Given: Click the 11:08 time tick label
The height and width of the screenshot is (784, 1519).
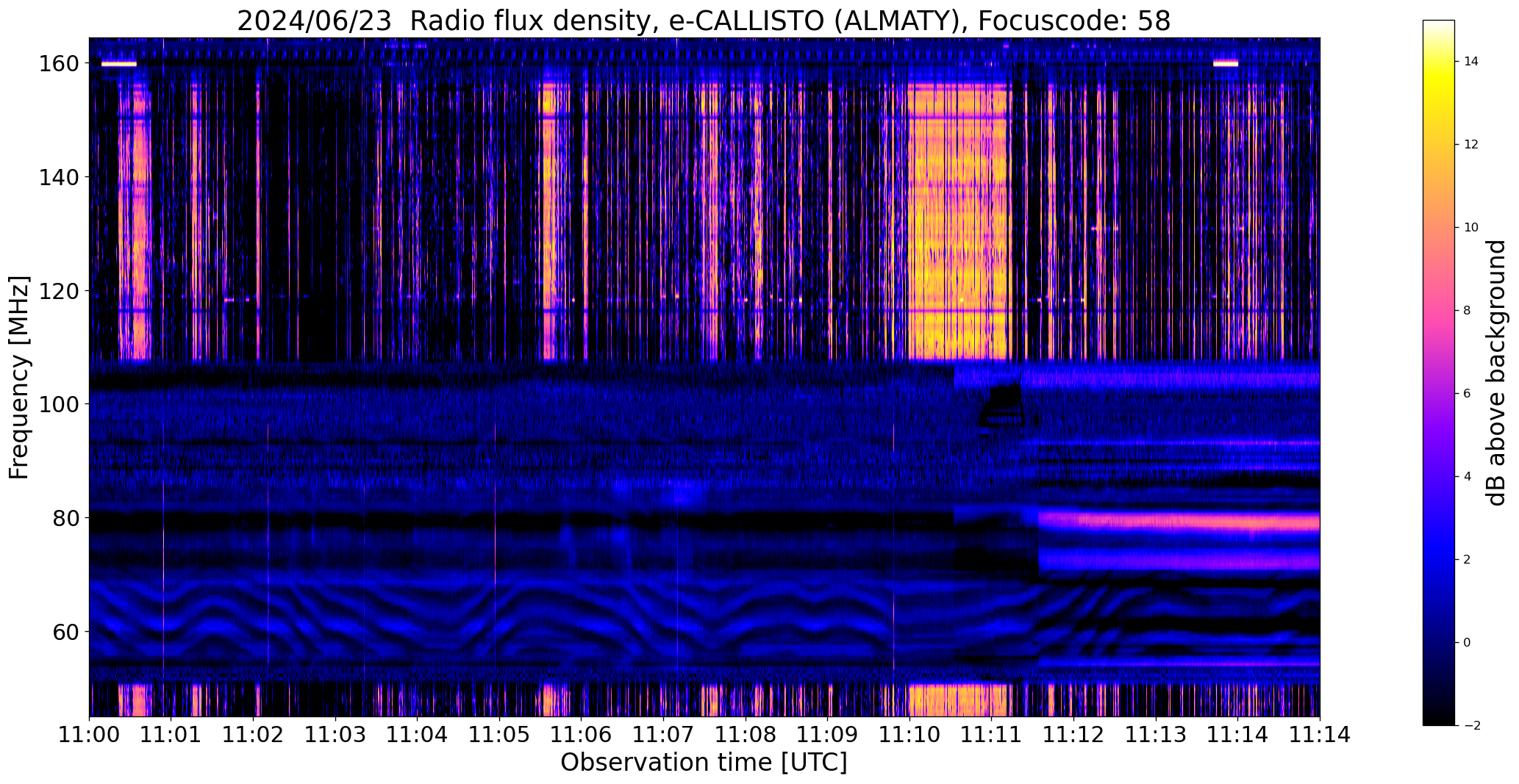Looking at the screenshot, I should click(x=746, y=735).
